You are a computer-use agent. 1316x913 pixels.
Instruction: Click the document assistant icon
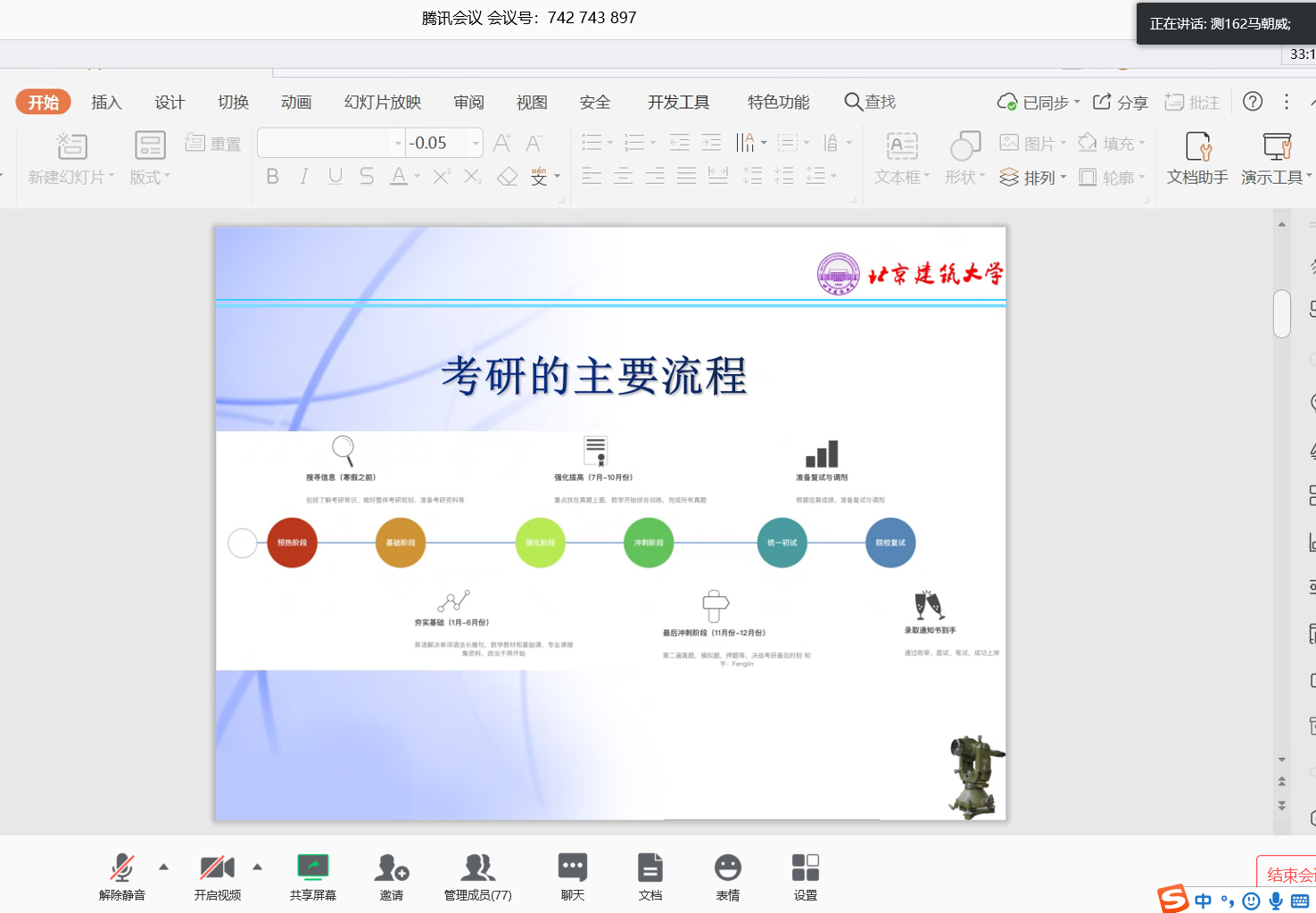[1197, 158]
